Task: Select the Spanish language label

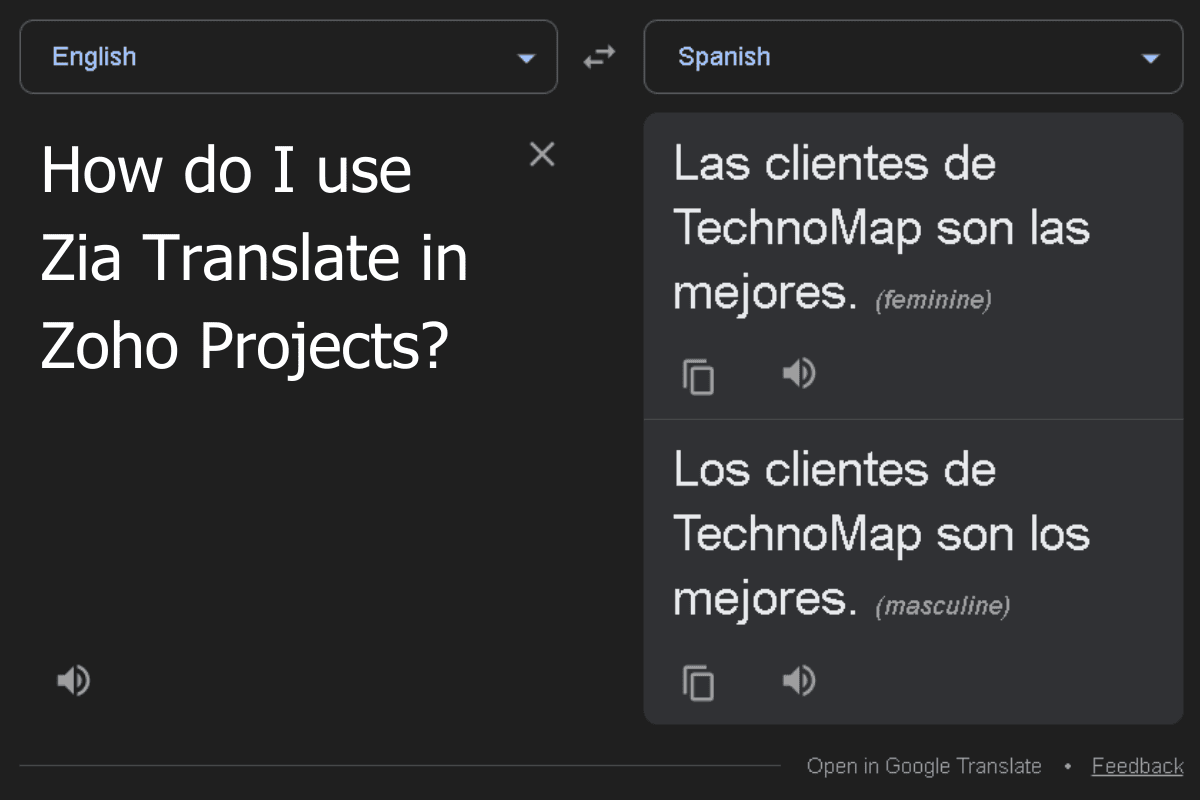Action: point(724,57)
